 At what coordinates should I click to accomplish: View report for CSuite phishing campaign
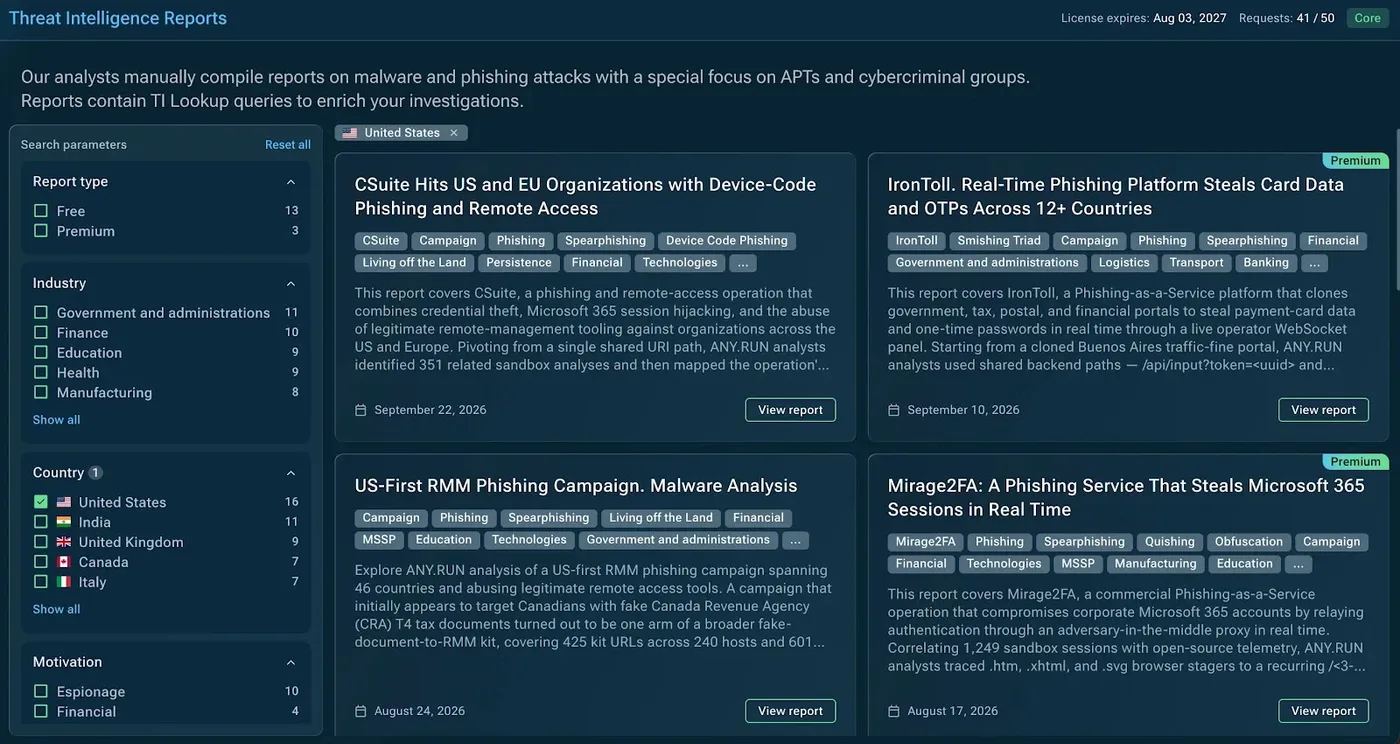coord(790,410)
